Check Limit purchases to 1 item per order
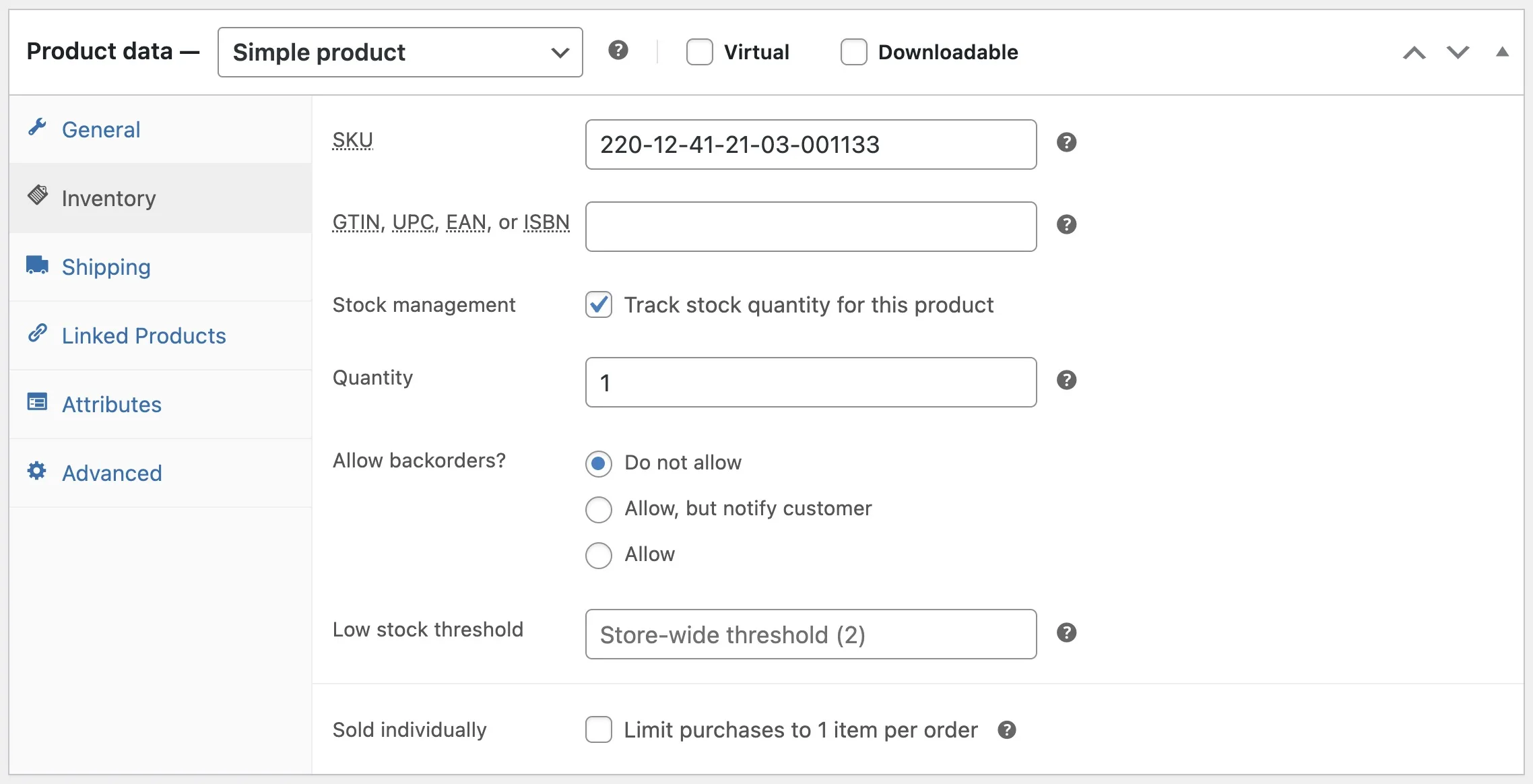This screenshot has width=1533, height=784. tap(599, 729)
